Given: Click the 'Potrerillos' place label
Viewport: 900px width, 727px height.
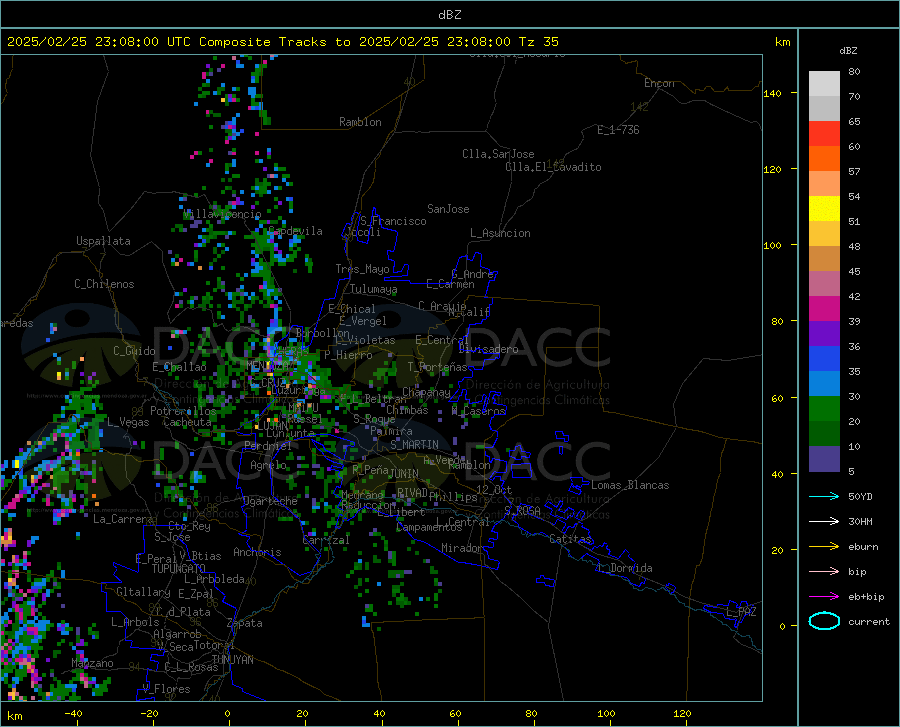Looking at the screenshot, I should coord(183,411).
